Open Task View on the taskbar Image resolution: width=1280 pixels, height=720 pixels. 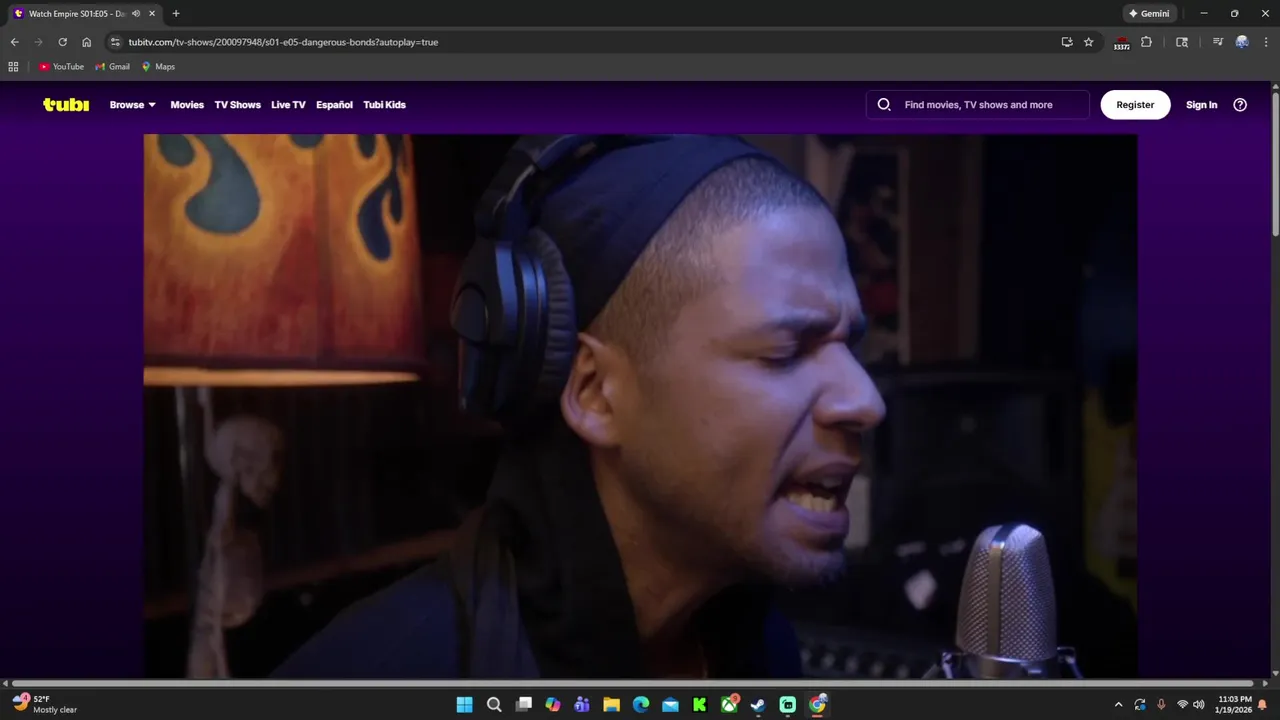(523, 705)
